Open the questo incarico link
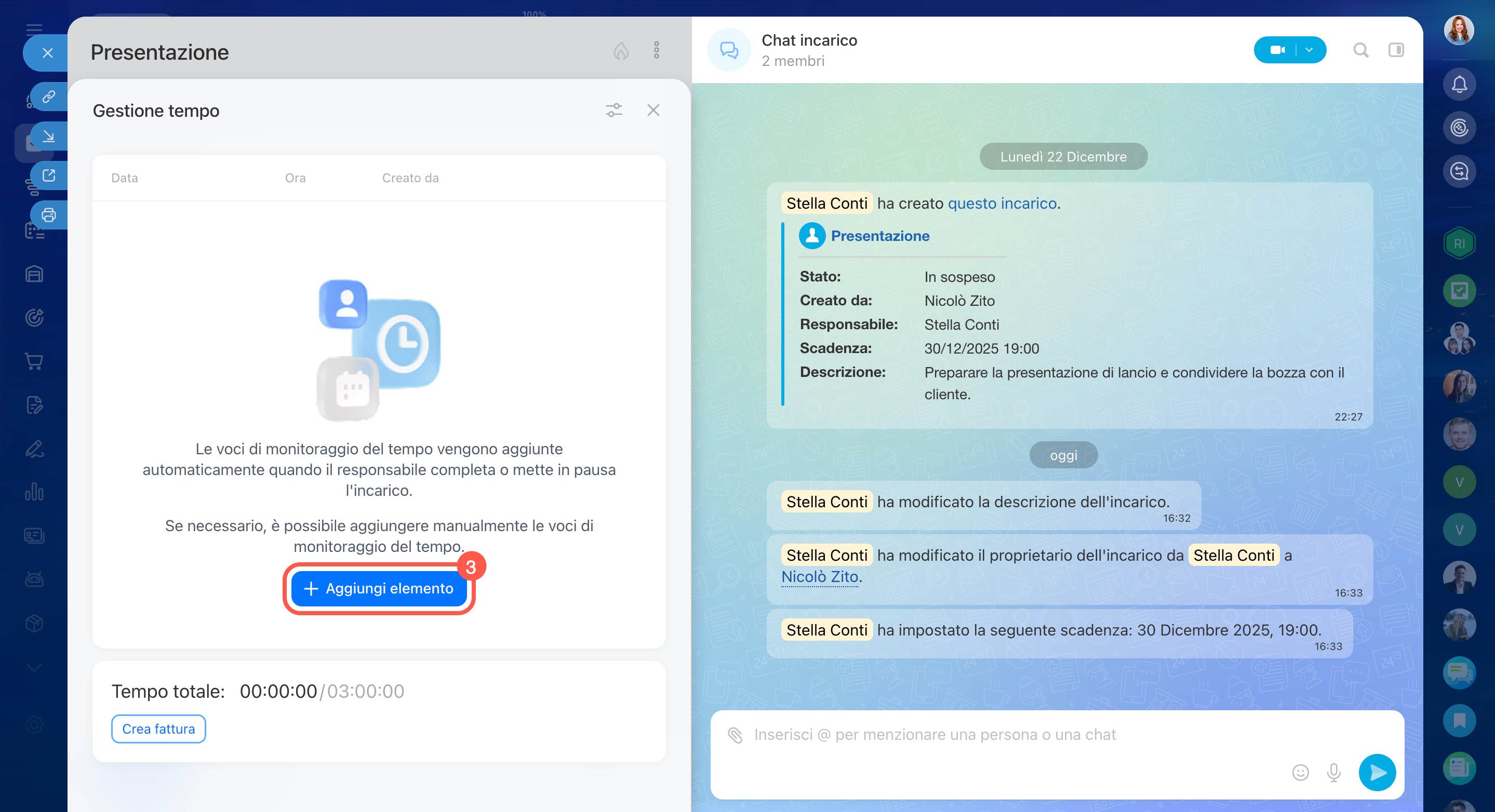 1002,204
